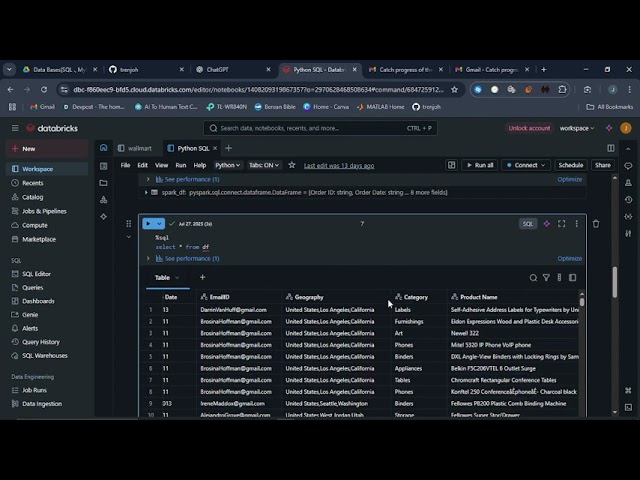640x480 pixels.
Task: Open Query History in the sidebar
Action: pos(47,342)
